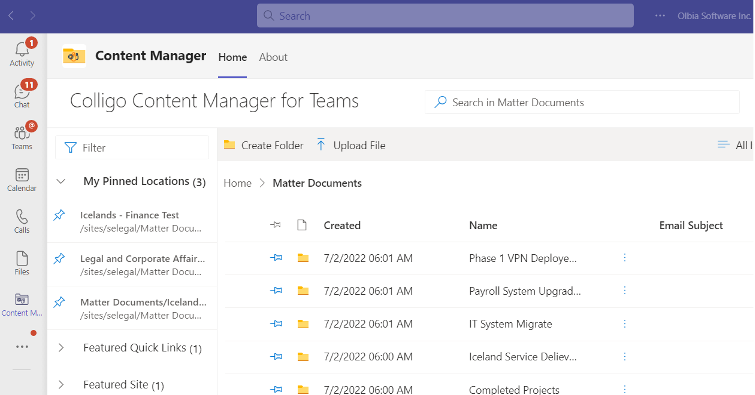The width and height of the screenshot is (755, 395).
Task: Open the Completed Projects folder name
Action: pyautogui.click(x=514, y=389)
